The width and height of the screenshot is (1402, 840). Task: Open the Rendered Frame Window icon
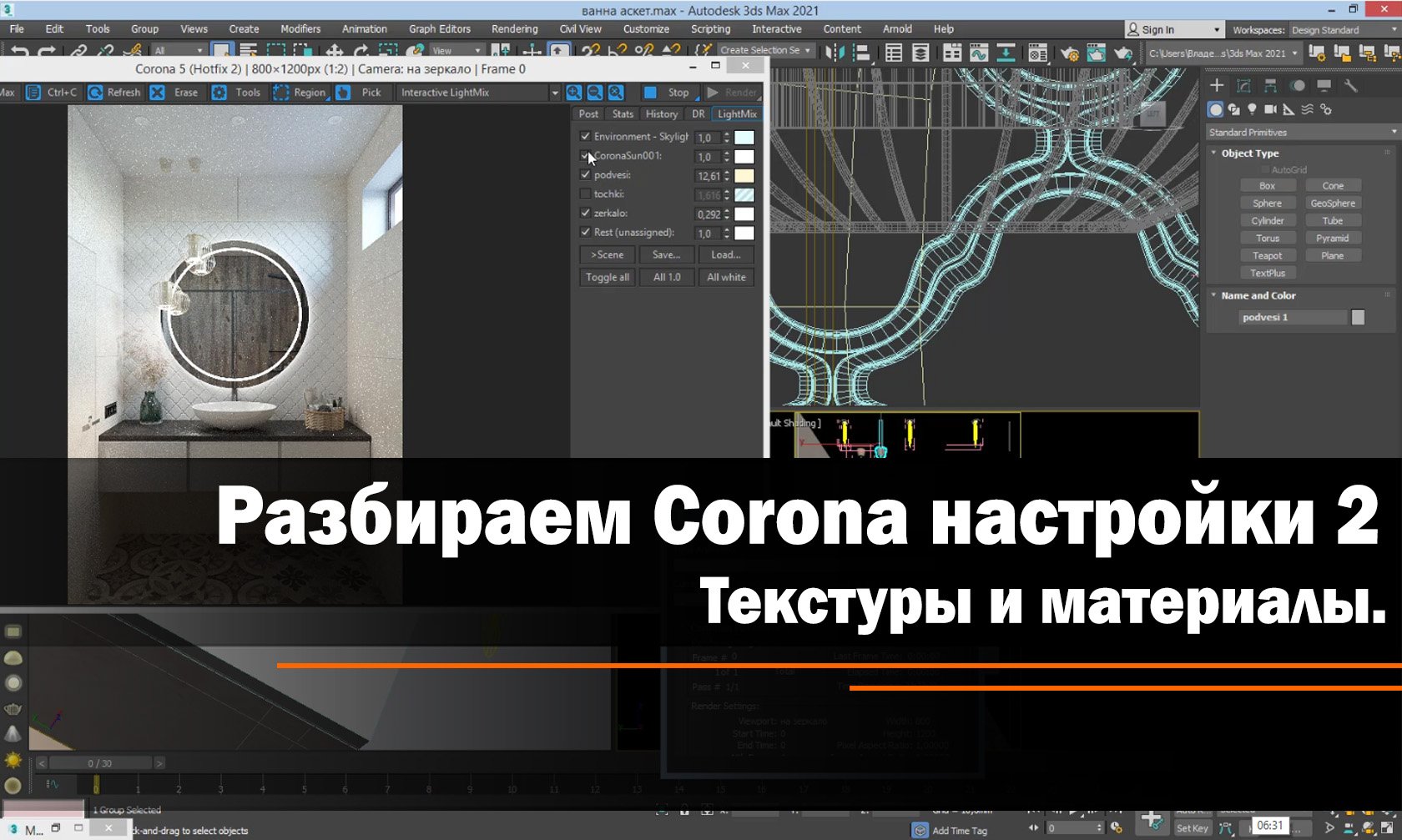[1096, 53]
